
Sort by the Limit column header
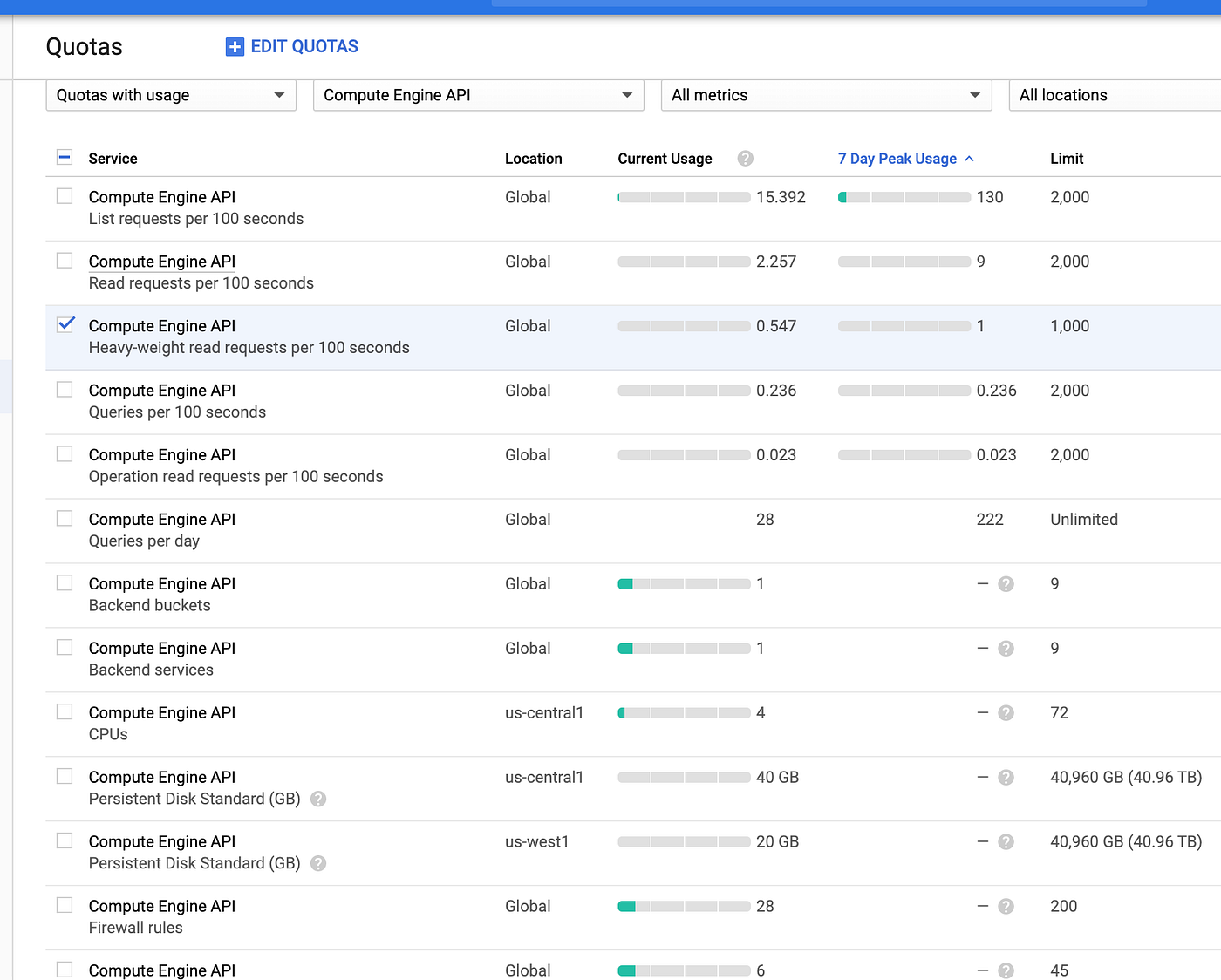(x=1067, y=159)
